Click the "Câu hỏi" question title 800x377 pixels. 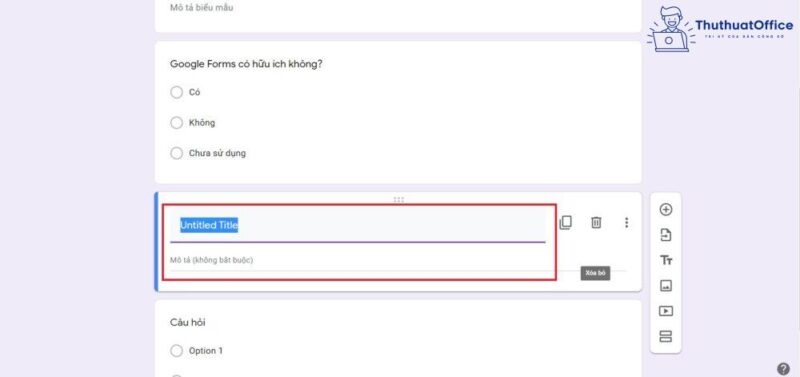click(188, 322)
